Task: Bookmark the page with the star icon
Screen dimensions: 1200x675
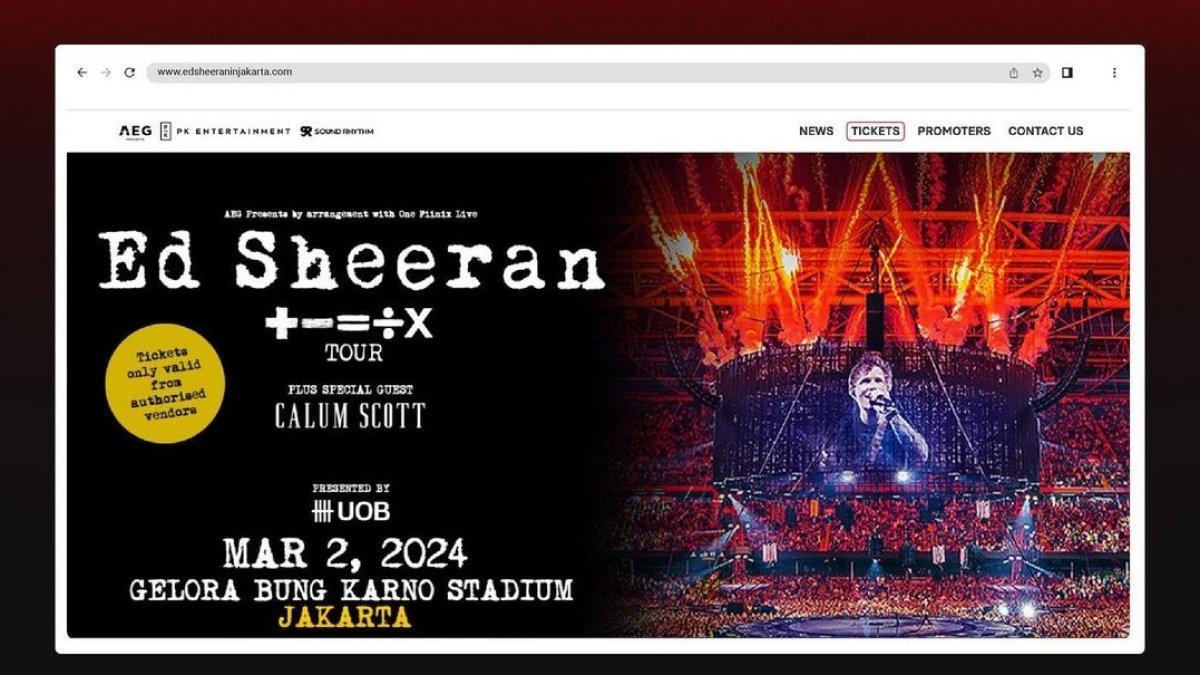Action: pos(1038,72)
